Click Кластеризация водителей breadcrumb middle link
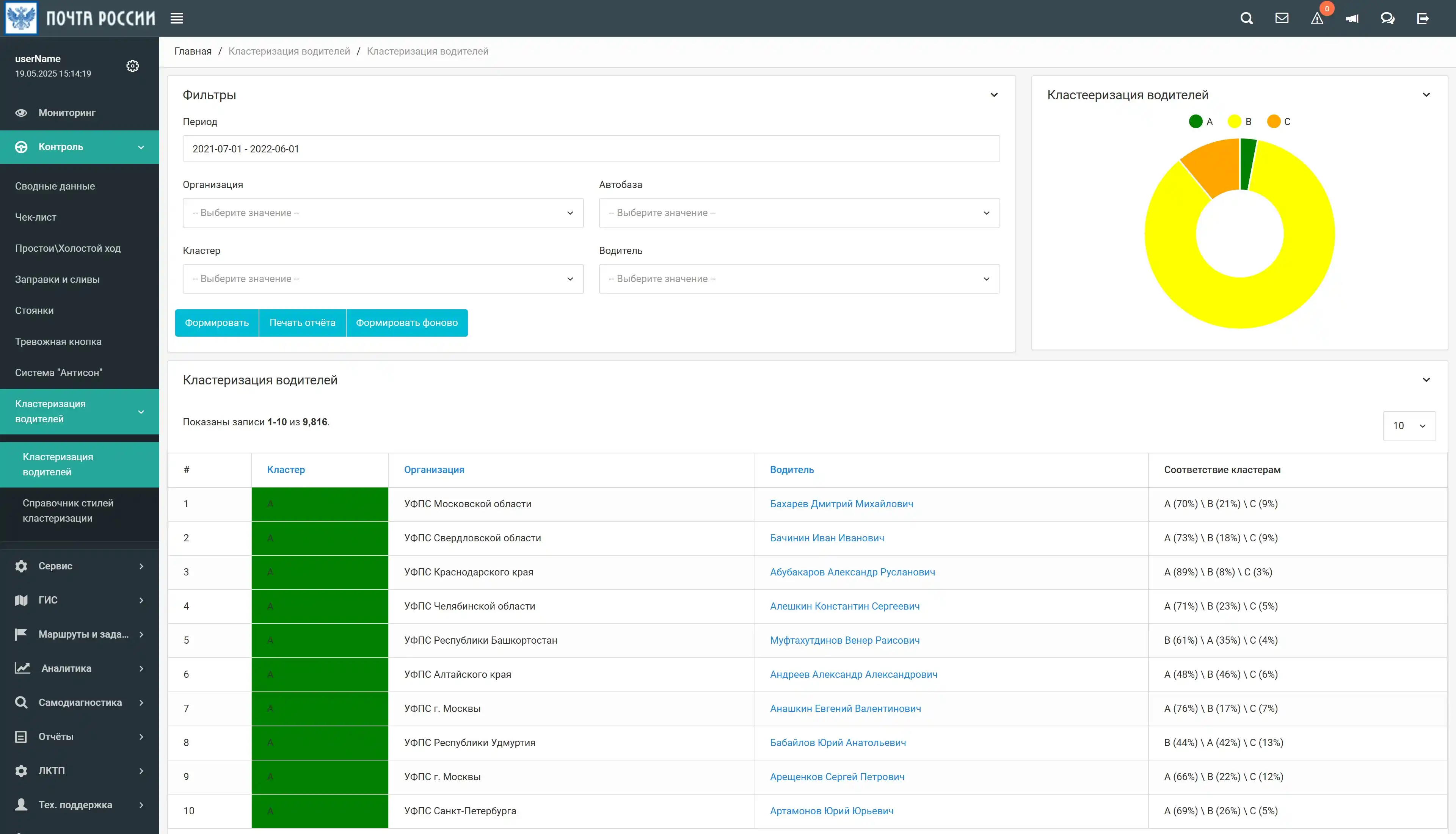Viewport: 1456px width, 834px height. (x=289, y=51)
